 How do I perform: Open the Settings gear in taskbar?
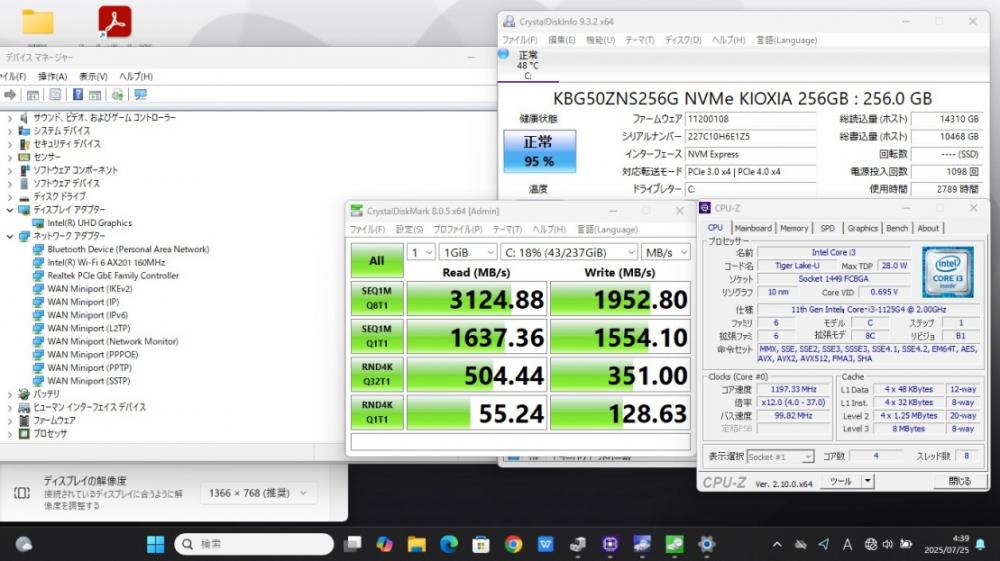coord(706,544)
